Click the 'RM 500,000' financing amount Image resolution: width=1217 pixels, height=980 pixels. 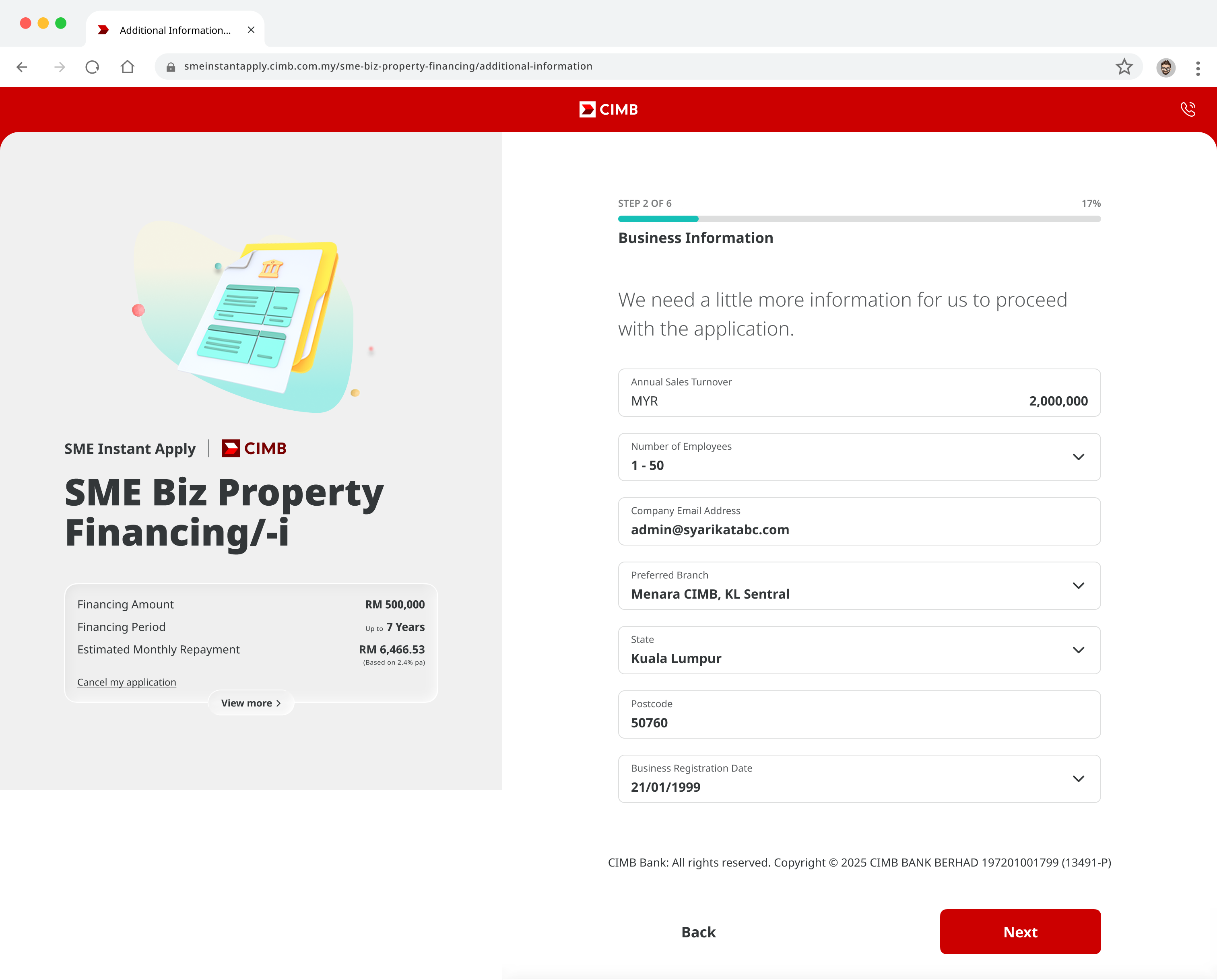click(395, 605)
